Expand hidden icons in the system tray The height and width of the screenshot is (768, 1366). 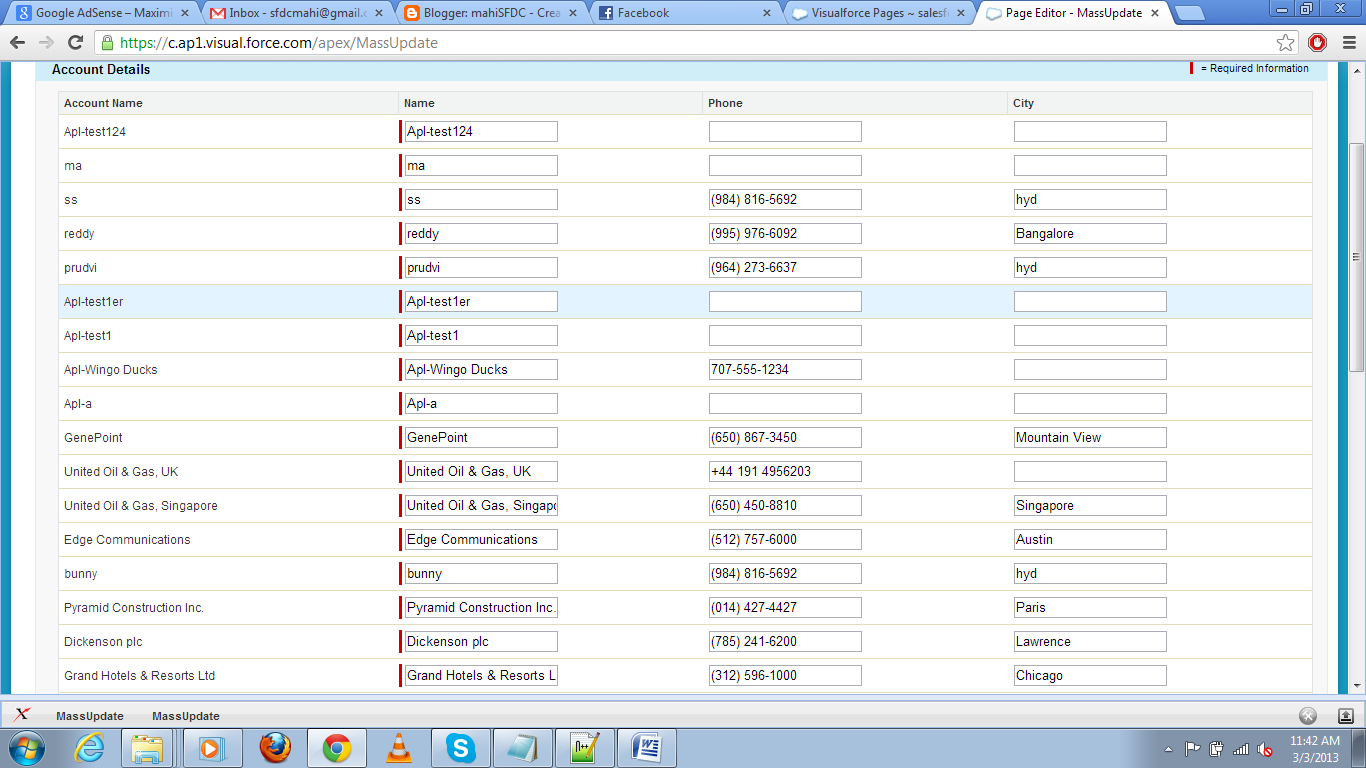[1169, 747]
